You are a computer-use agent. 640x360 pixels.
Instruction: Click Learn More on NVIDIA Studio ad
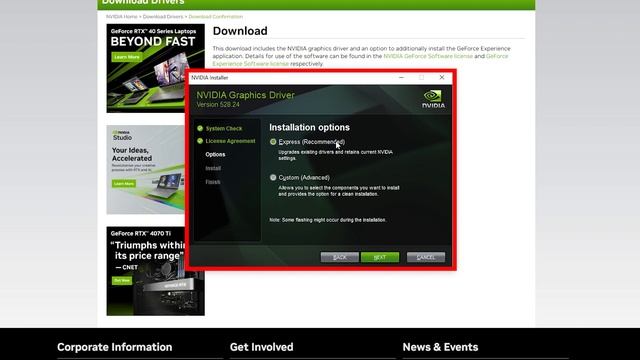pos(124,184)
